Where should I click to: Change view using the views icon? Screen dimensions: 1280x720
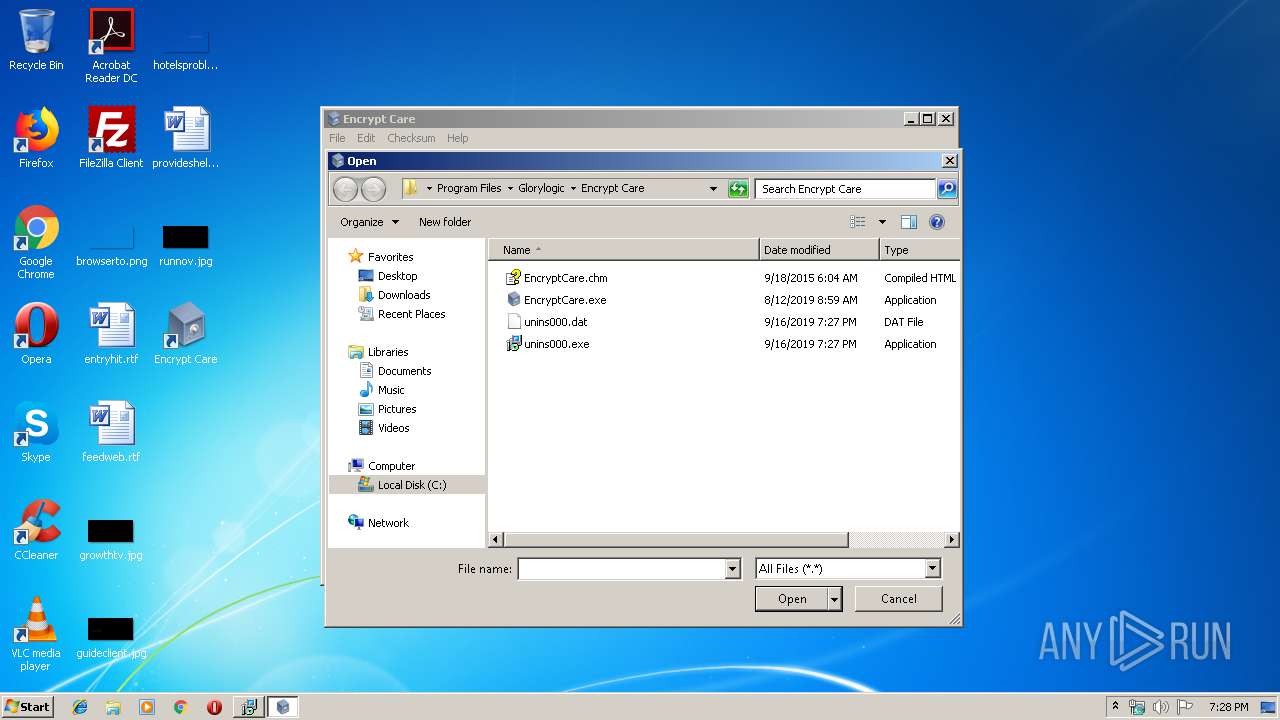click(858, 222)
